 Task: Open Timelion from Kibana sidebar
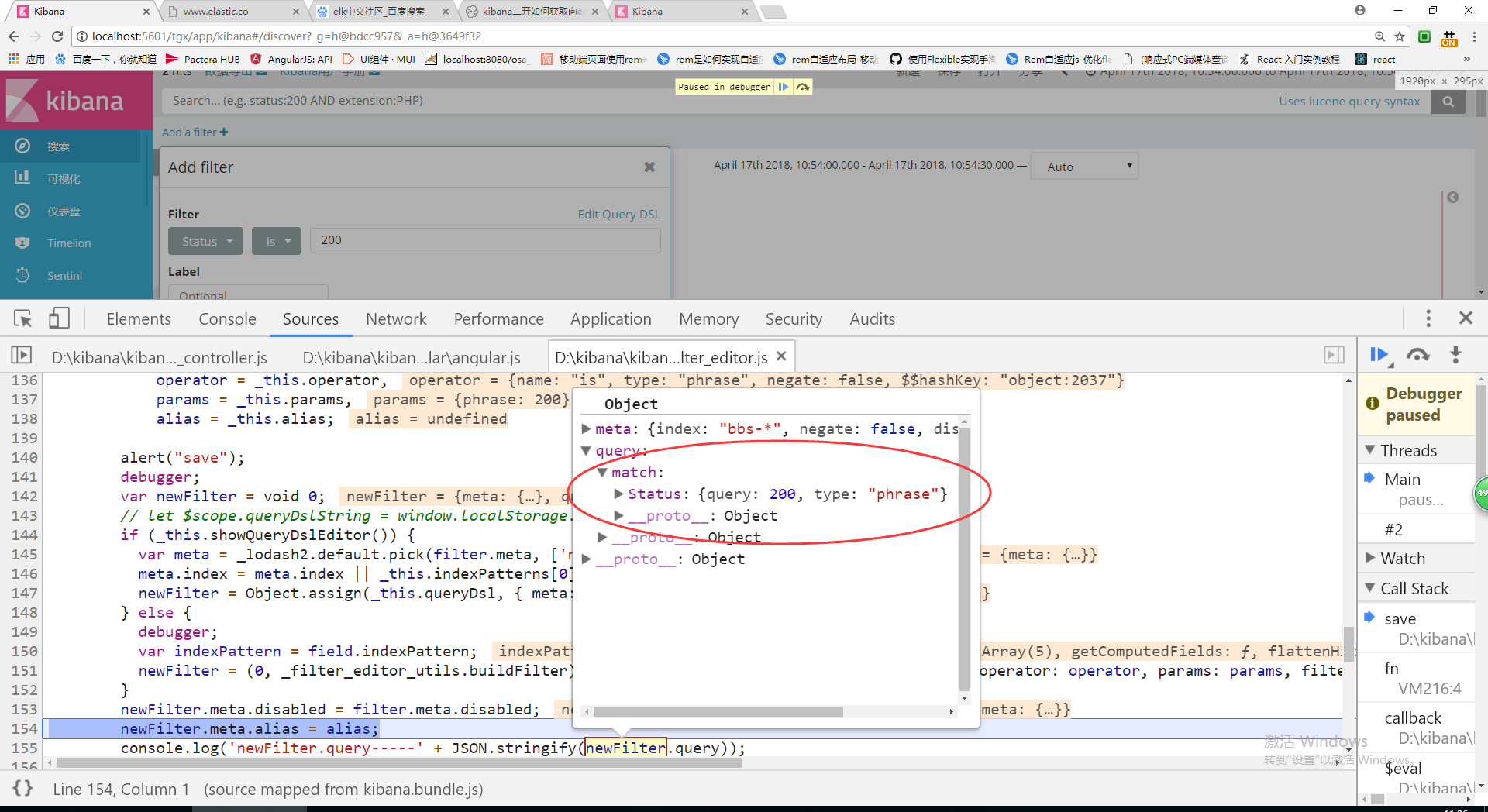(x=70, y=243)
